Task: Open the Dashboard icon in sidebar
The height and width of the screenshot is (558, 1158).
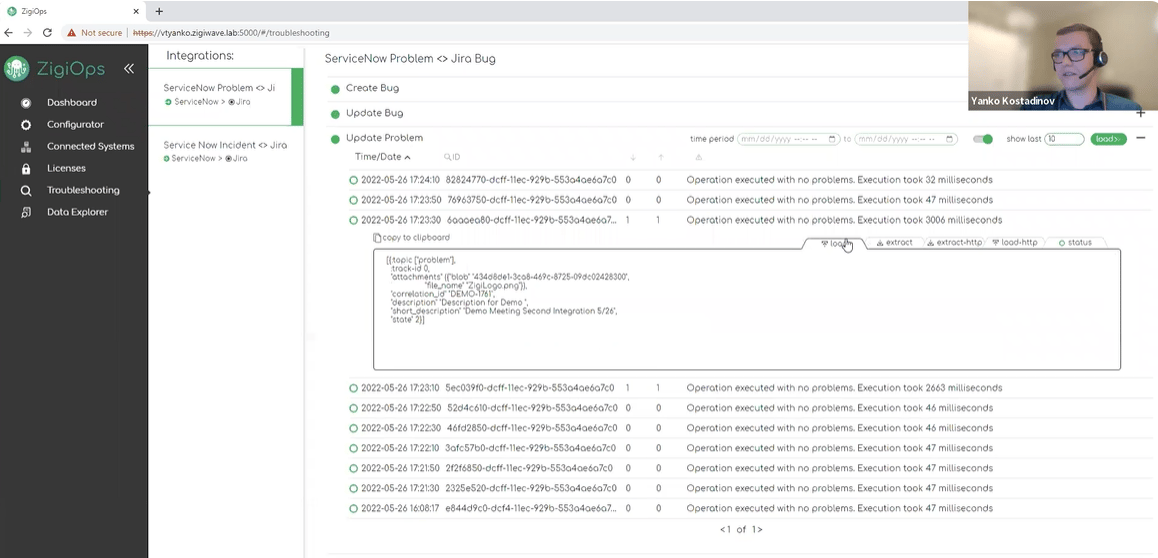Action: [26, 103]
